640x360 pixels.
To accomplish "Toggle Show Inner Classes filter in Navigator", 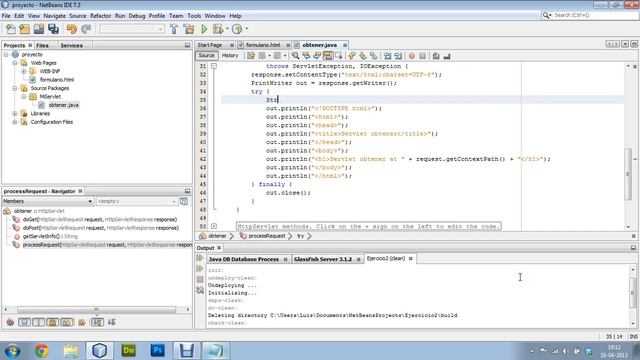I will click(67, 322).
